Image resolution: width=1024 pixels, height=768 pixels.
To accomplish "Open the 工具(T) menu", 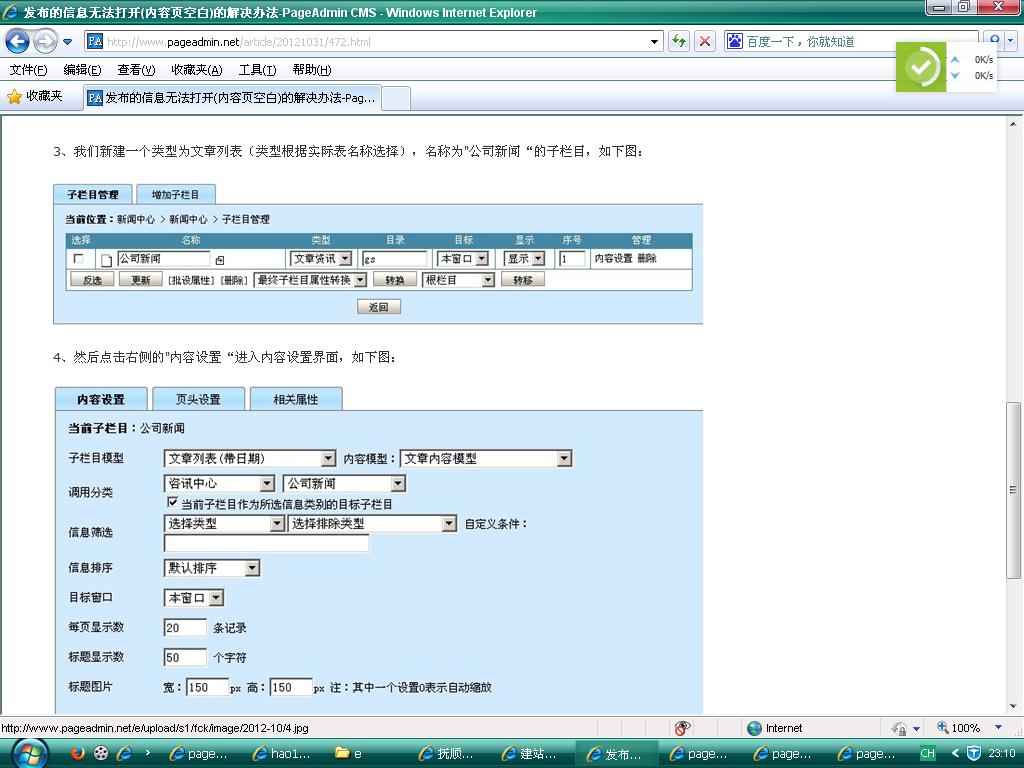I will (x=257, y=70).
